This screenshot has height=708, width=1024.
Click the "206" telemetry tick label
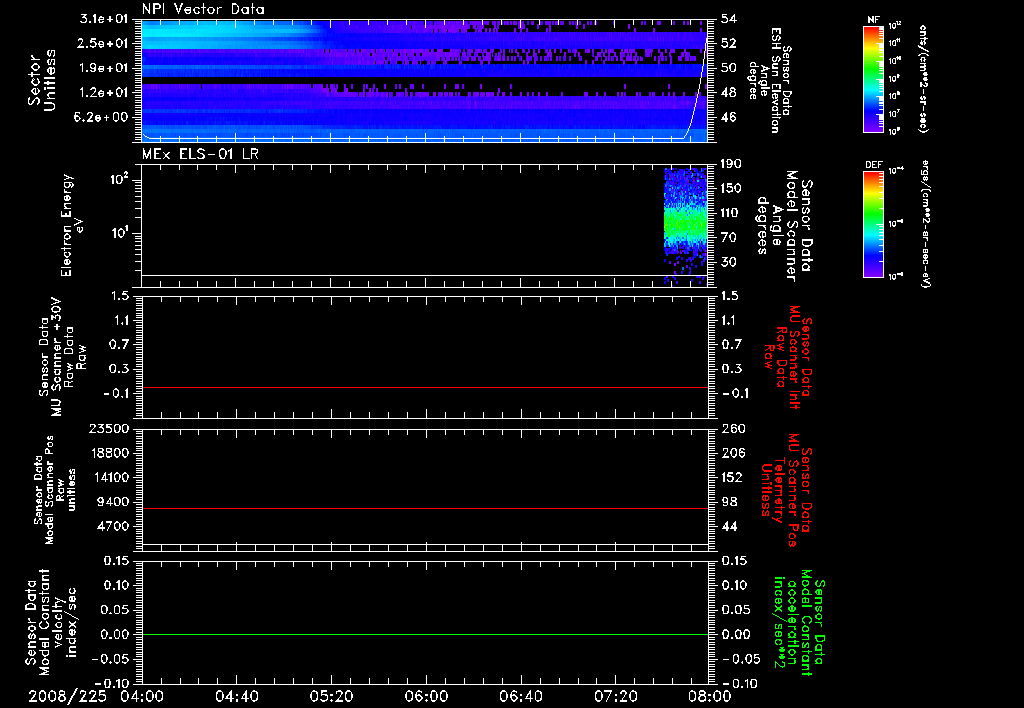click(733, 453)
